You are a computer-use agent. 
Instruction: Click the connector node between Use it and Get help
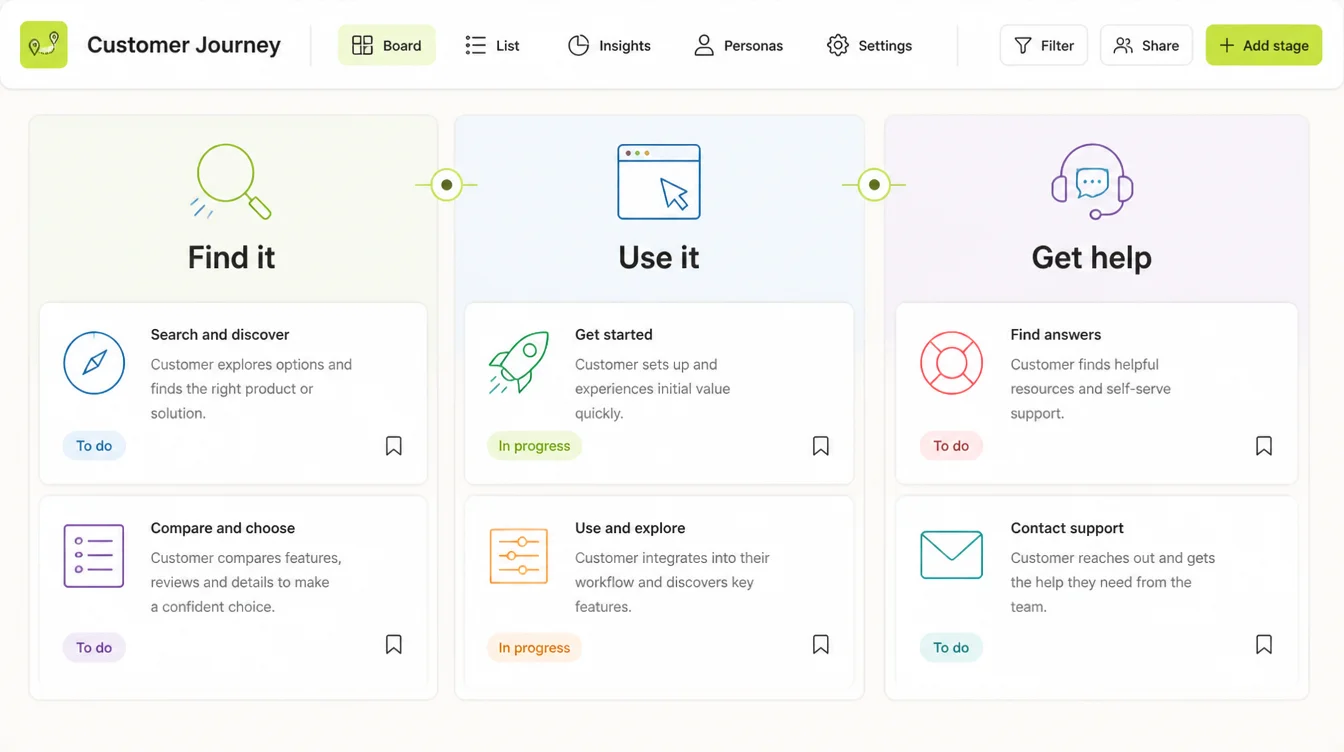click(874, 185)
